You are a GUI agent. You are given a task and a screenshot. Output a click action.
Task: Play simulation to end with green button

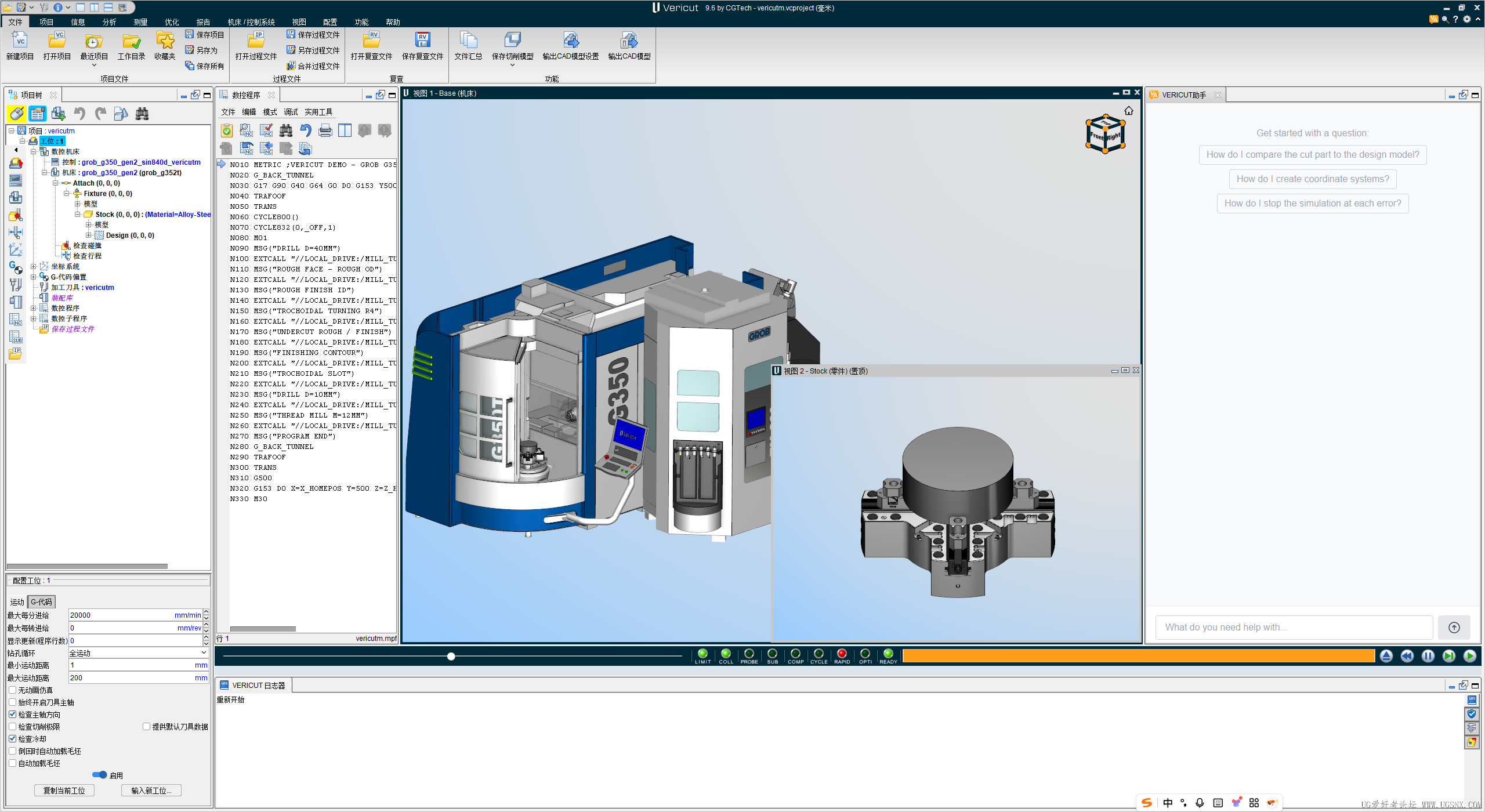point(1470,656)
